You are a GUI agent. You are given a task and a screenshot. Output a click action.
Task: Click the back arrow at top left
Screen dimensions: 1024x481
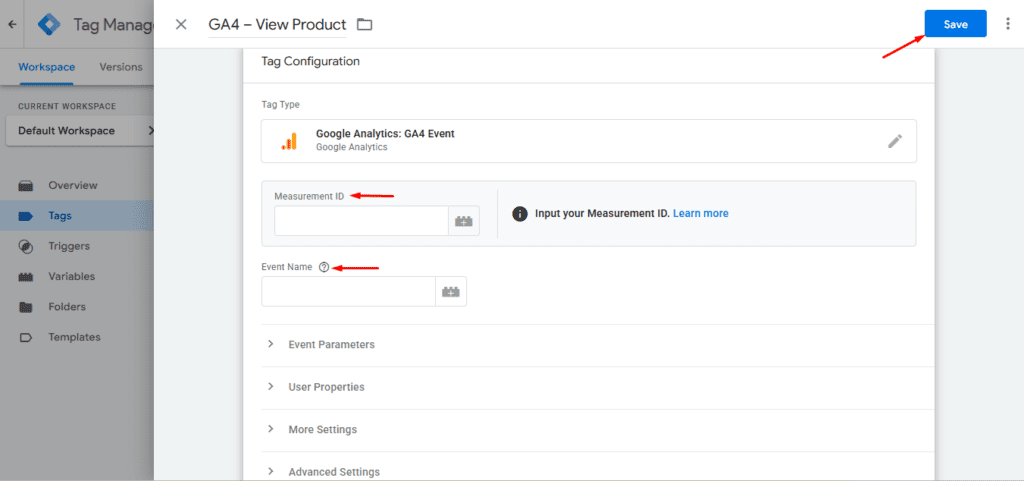click(12, 25)
